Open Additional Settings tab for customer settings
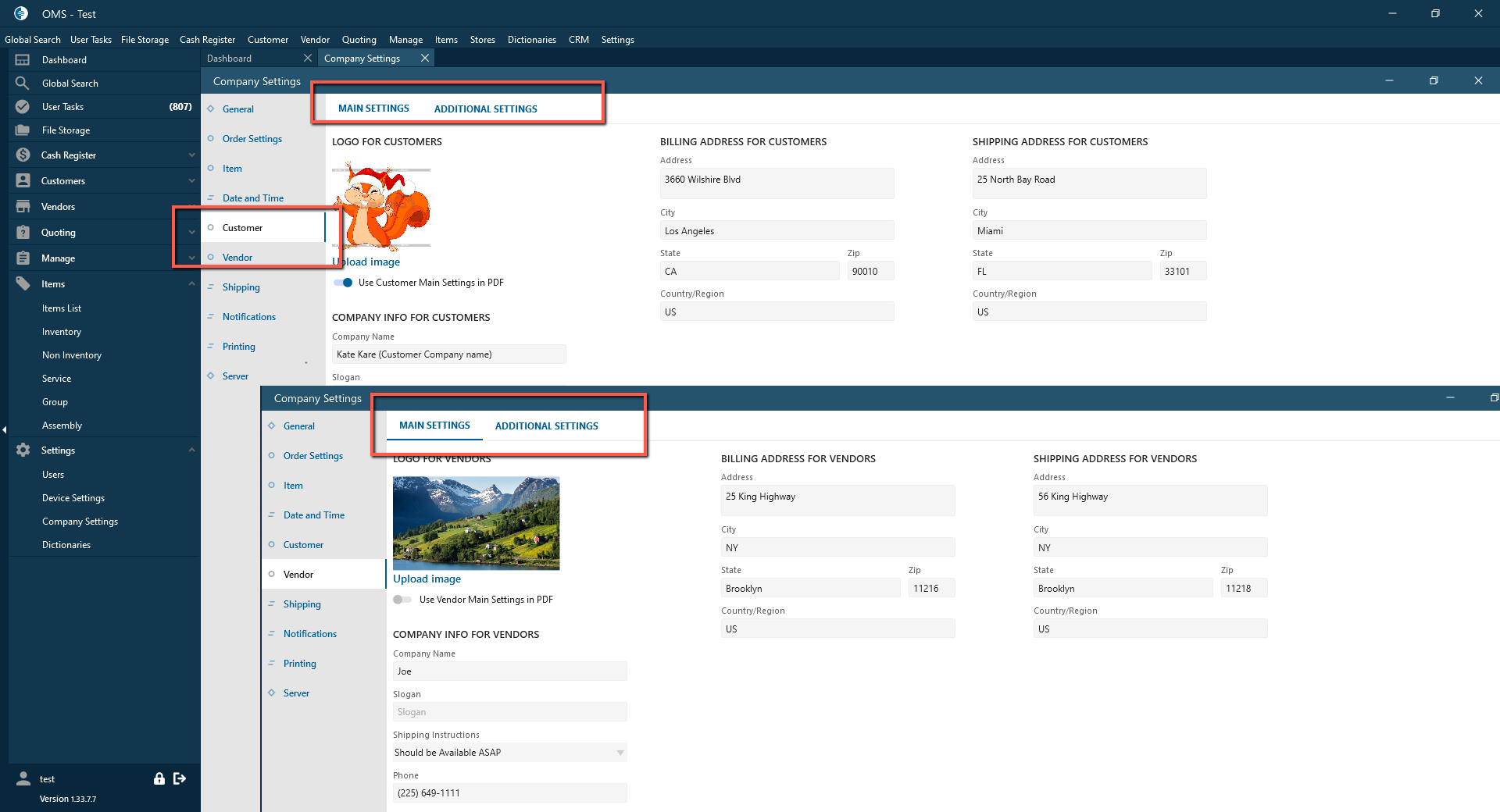The height and width of the screenshot is (812, 1500). click(486, 109)
